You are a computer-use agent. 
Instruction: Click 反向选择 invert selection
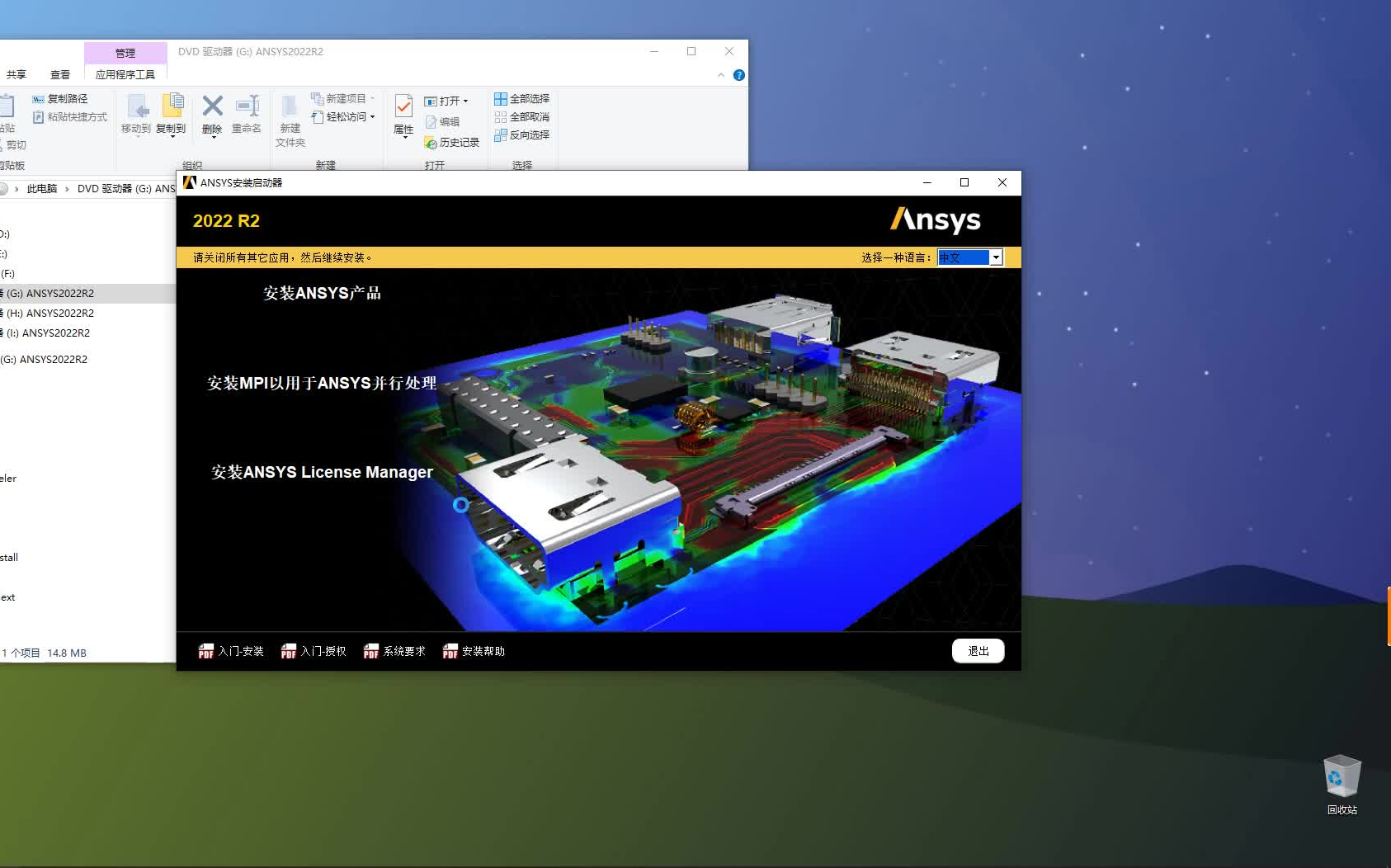[521, 135]
